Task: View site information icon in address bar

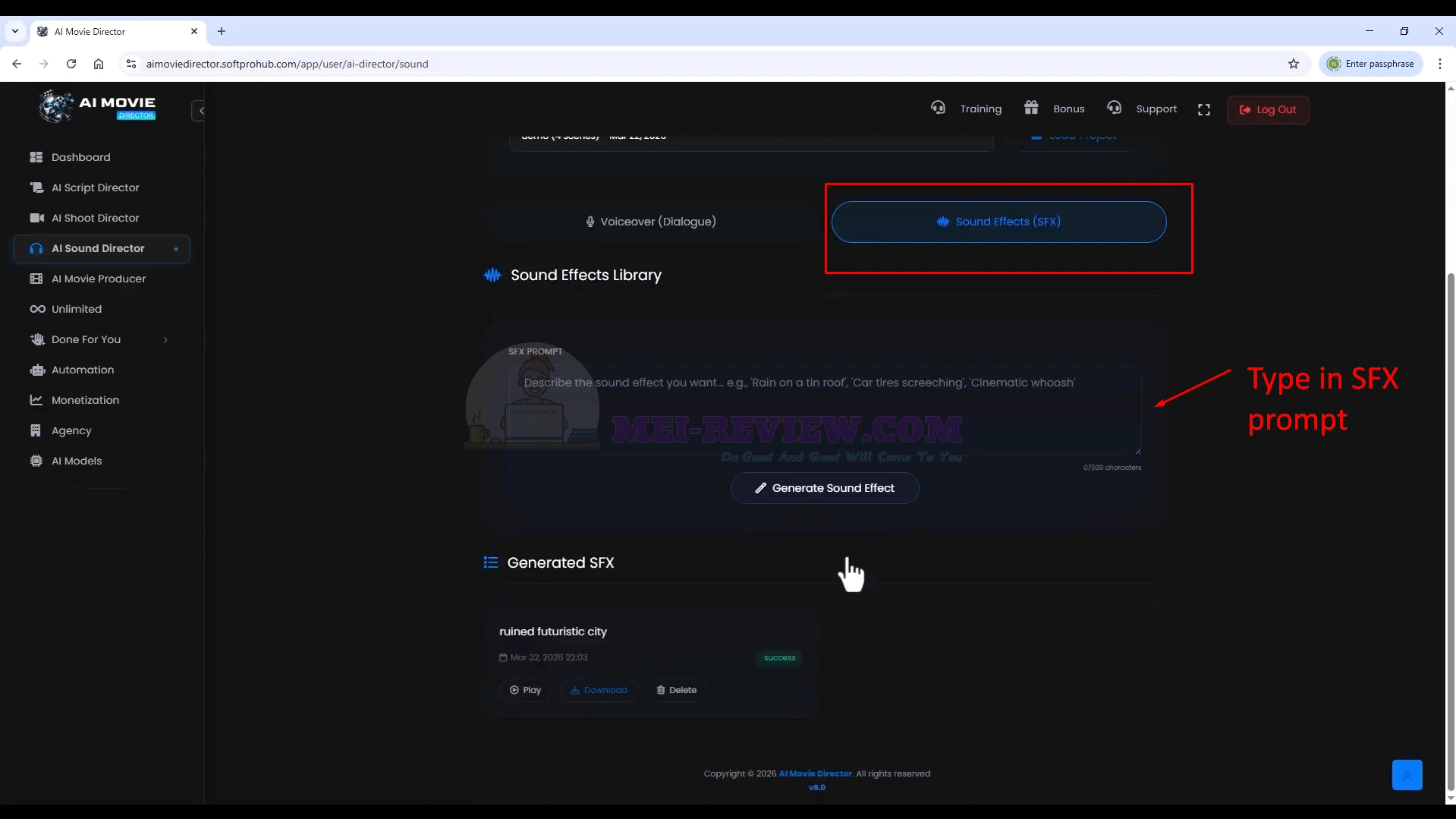Action: (131, 64)
